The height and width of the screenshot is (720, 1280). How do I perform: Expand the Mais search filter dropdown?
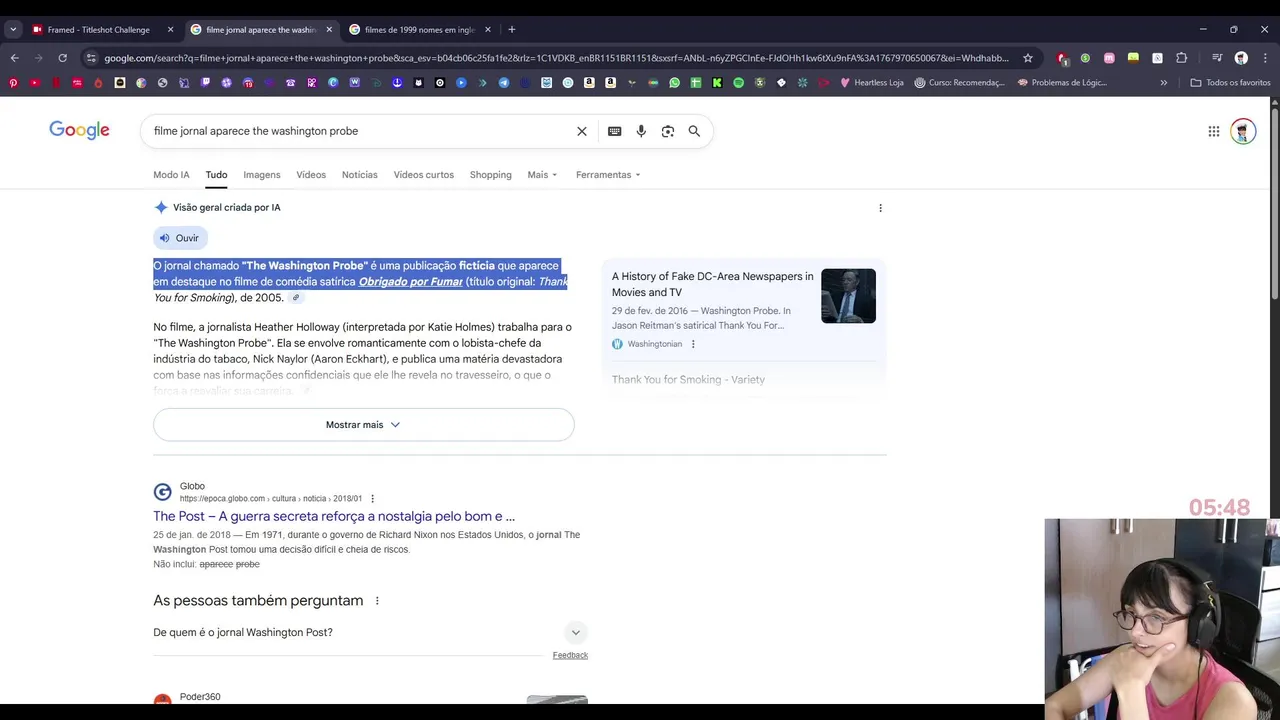point(542,175)
